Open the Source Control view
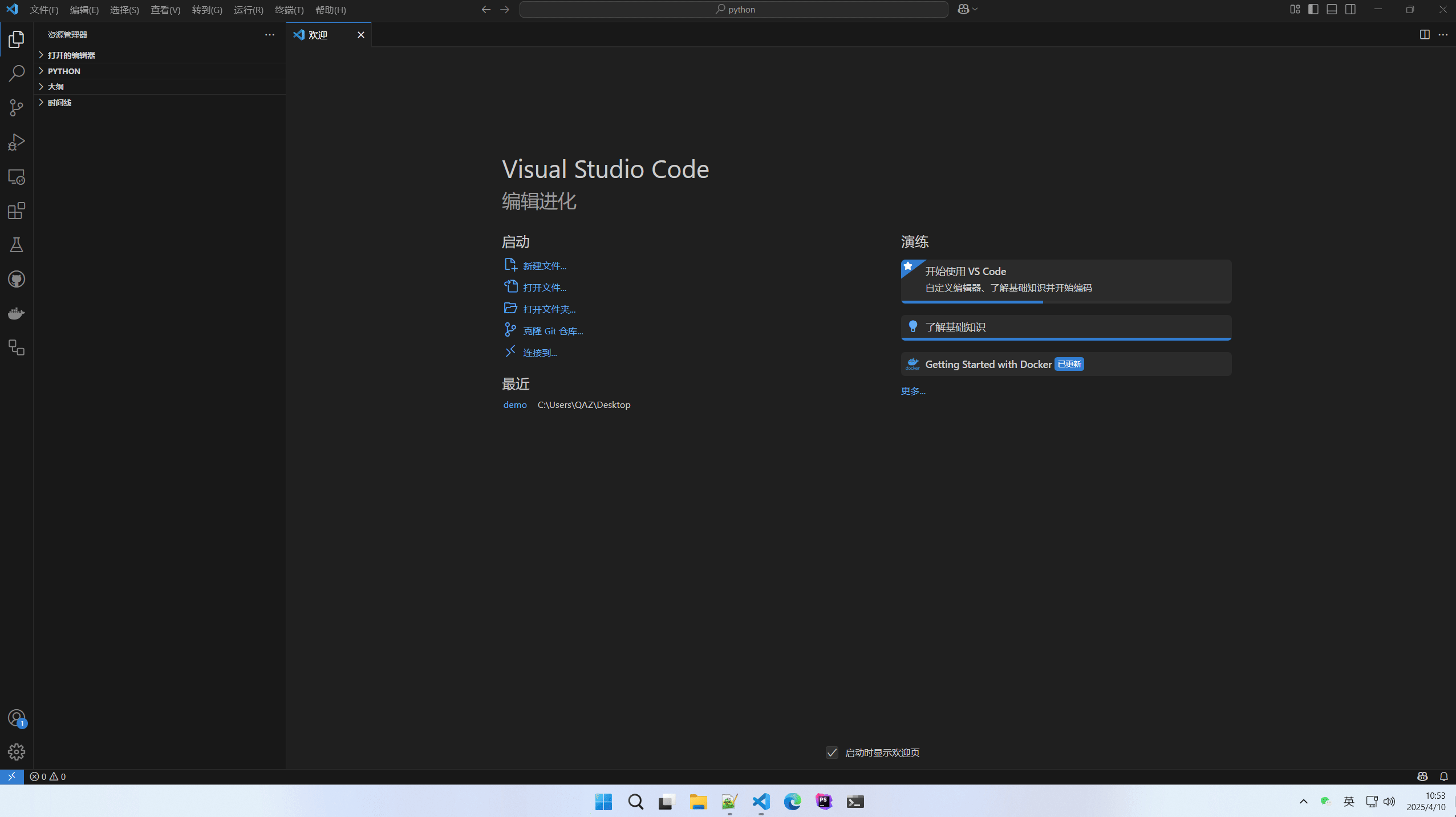 17,107
